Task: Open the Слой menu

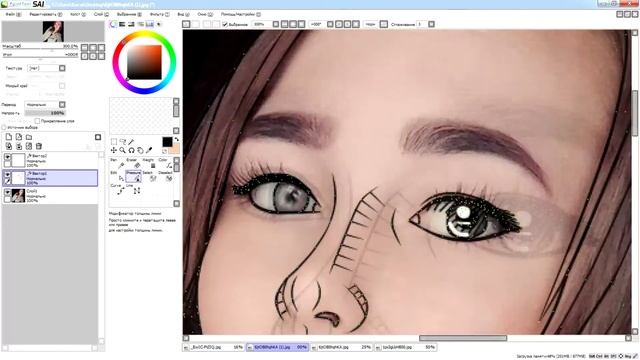Action: point(102,14)
